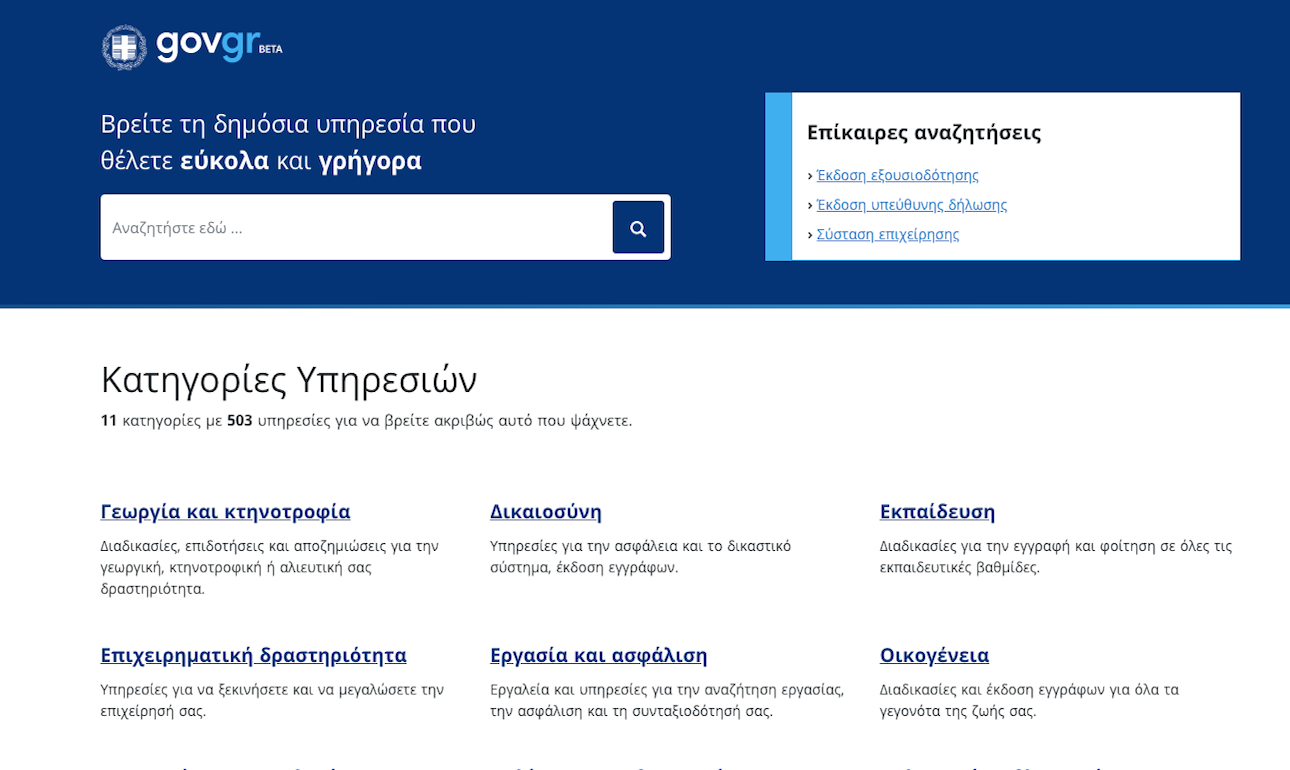Select the Εργασία και ασφάλιση category
The height and width of the screenshot is (770, 1290).
click(598, 655)
